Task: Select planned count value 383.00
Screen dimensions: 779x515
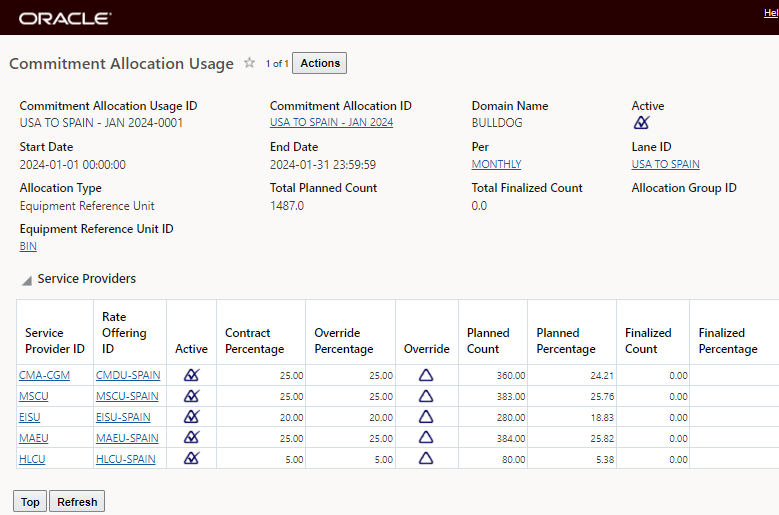Action: pyautogui.click(x=511, y=397)
